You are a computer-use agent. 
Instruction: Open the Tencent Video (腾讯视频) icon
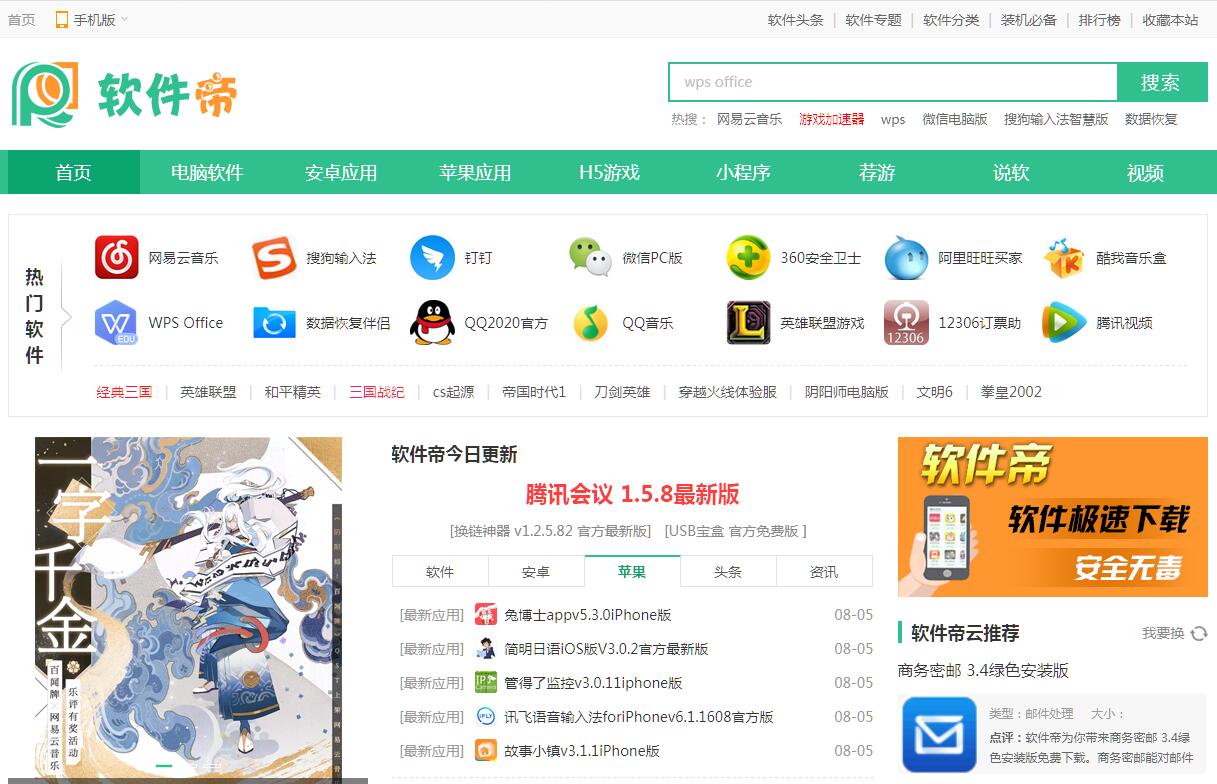tap(1064, 323)
